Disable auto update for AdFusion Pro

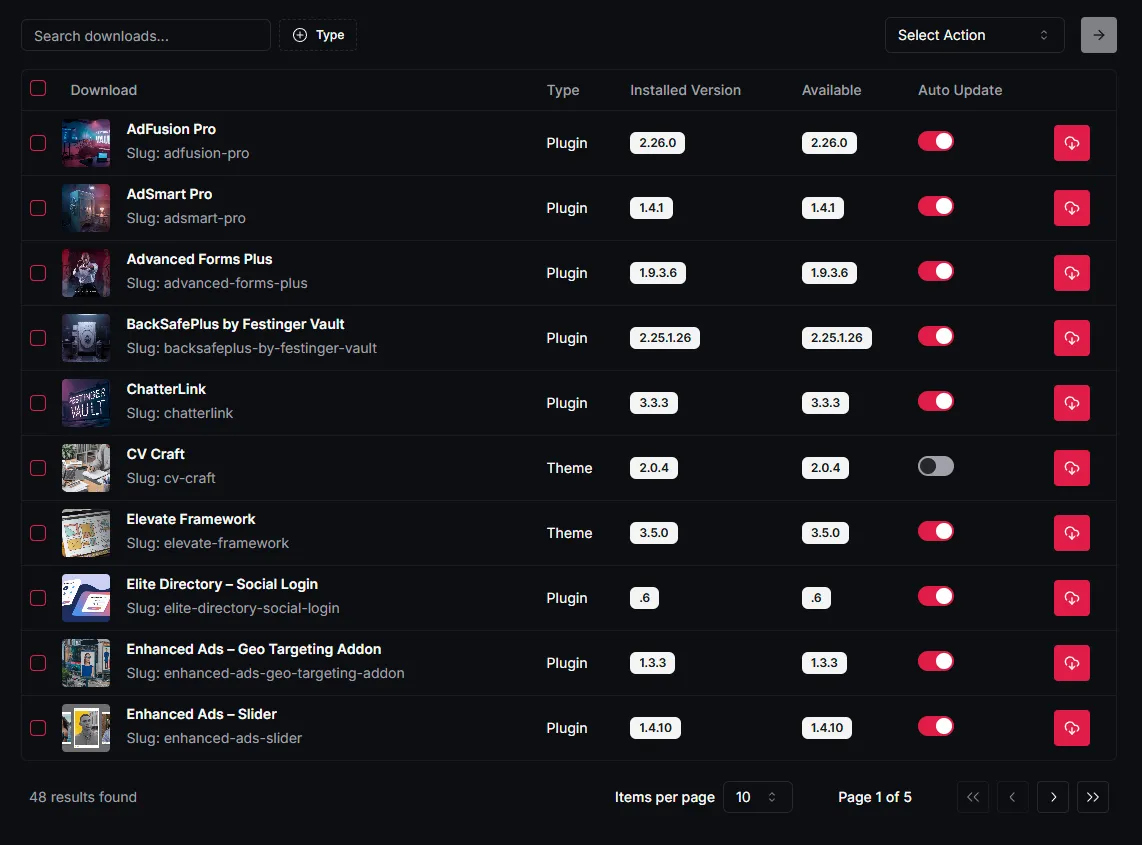pos(935,141)
